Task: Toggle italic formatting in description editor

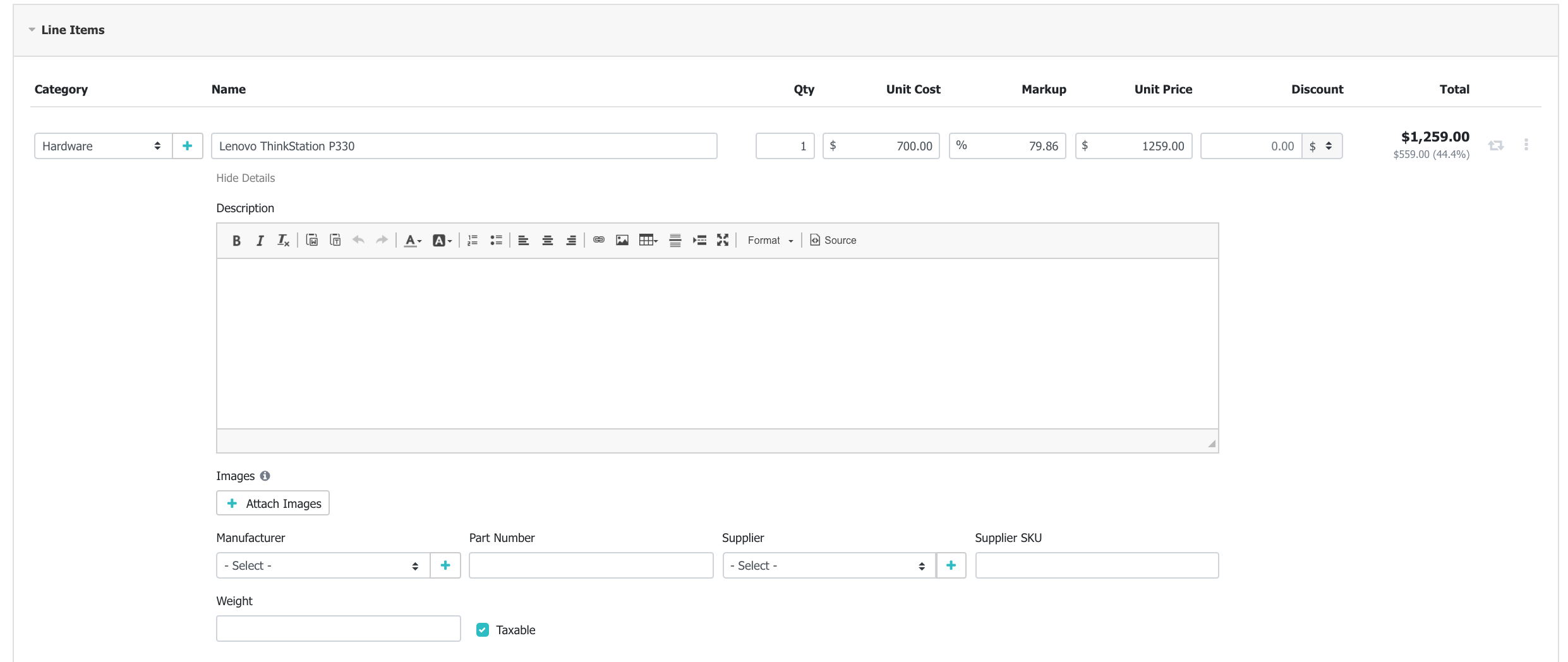Action: [260, 240]
